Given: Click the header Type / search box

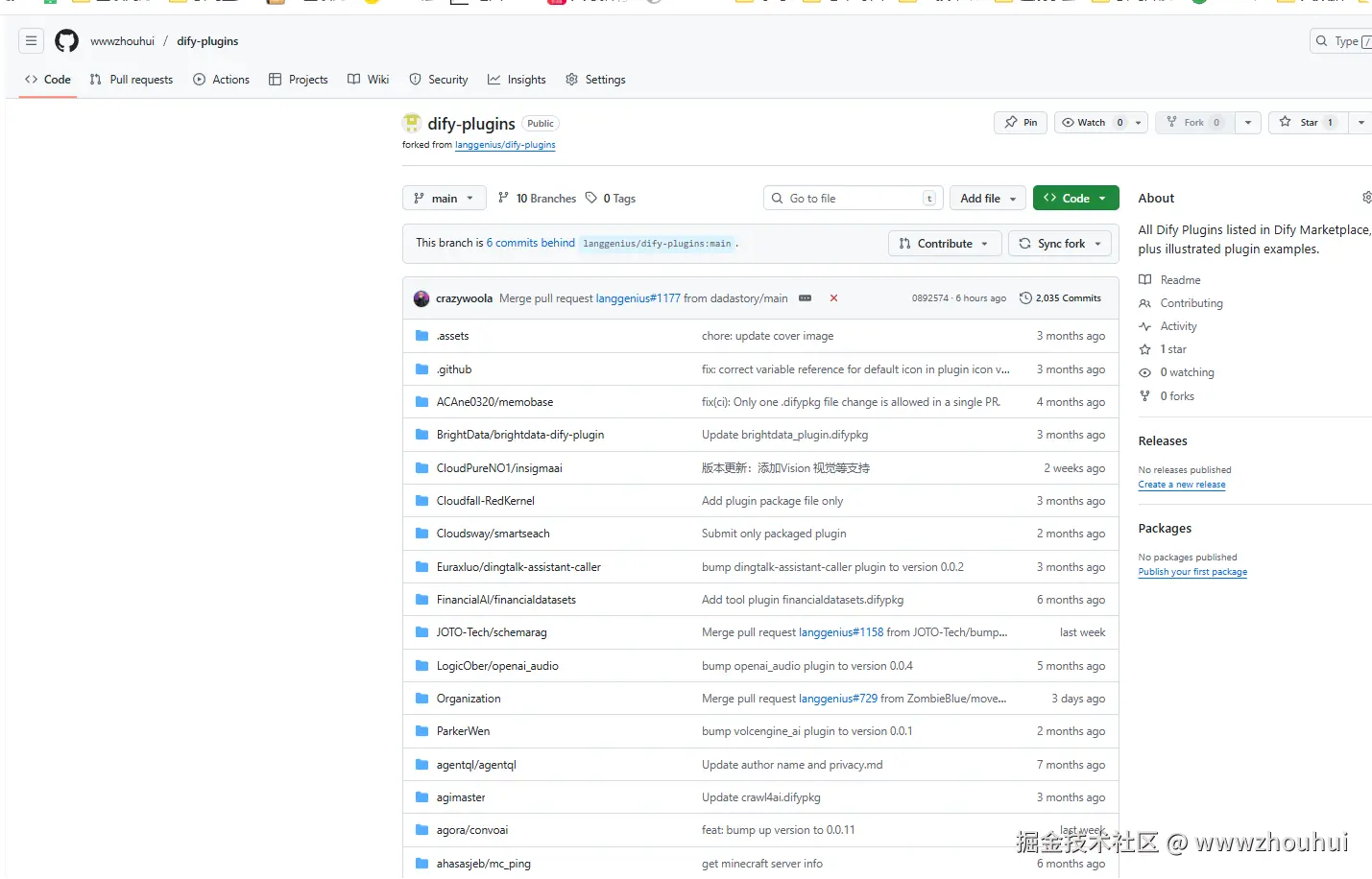Looking at the screenshot, I should (1342, 41).
